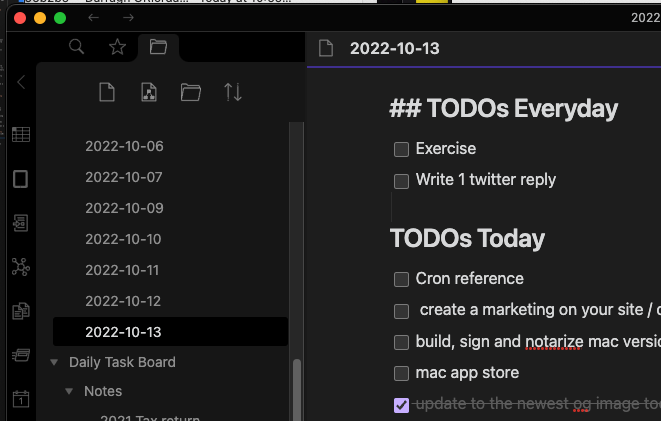Image resolution: width=661 pixels, height=421 pixels.
Task: Open the starred notes tab
Action: 117,47
